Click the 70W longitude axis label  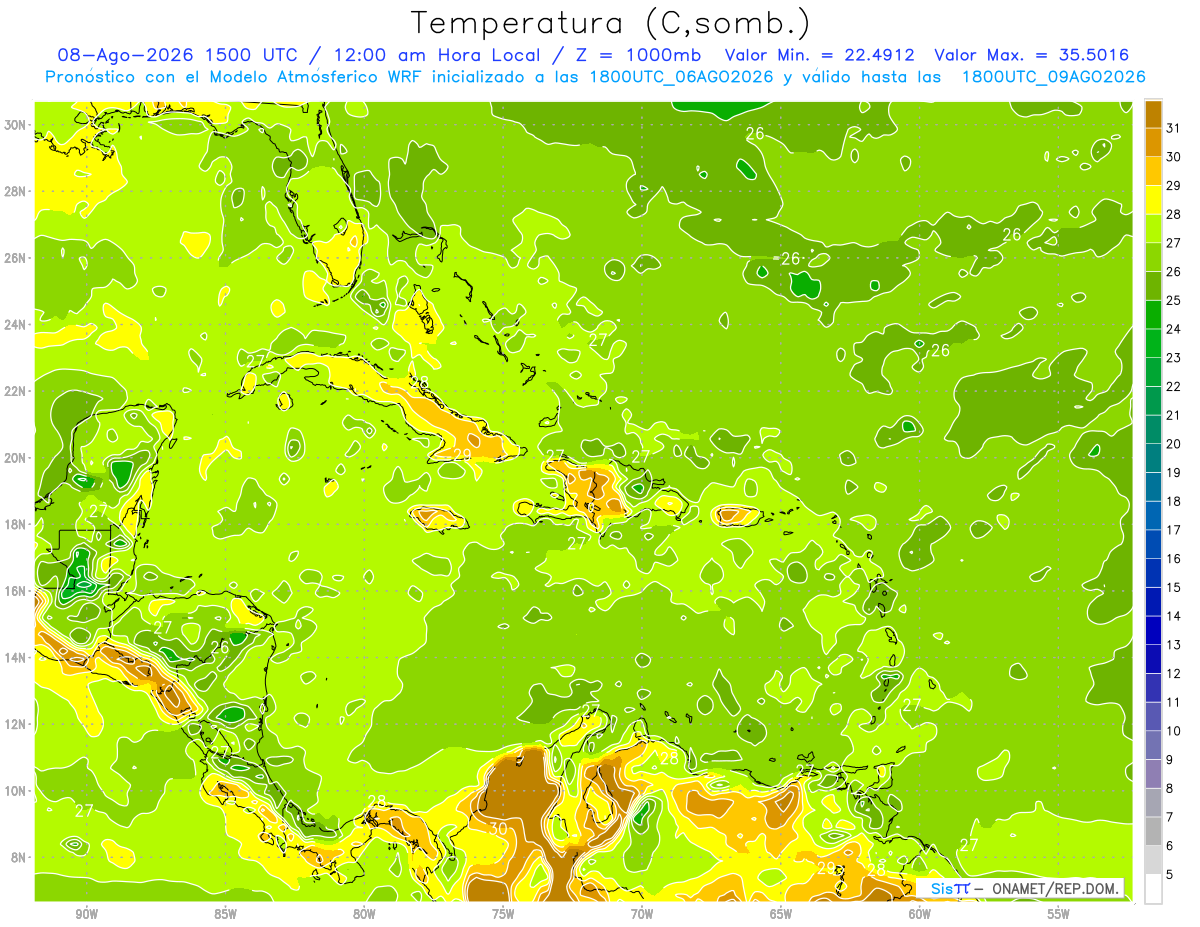point(642,914)
